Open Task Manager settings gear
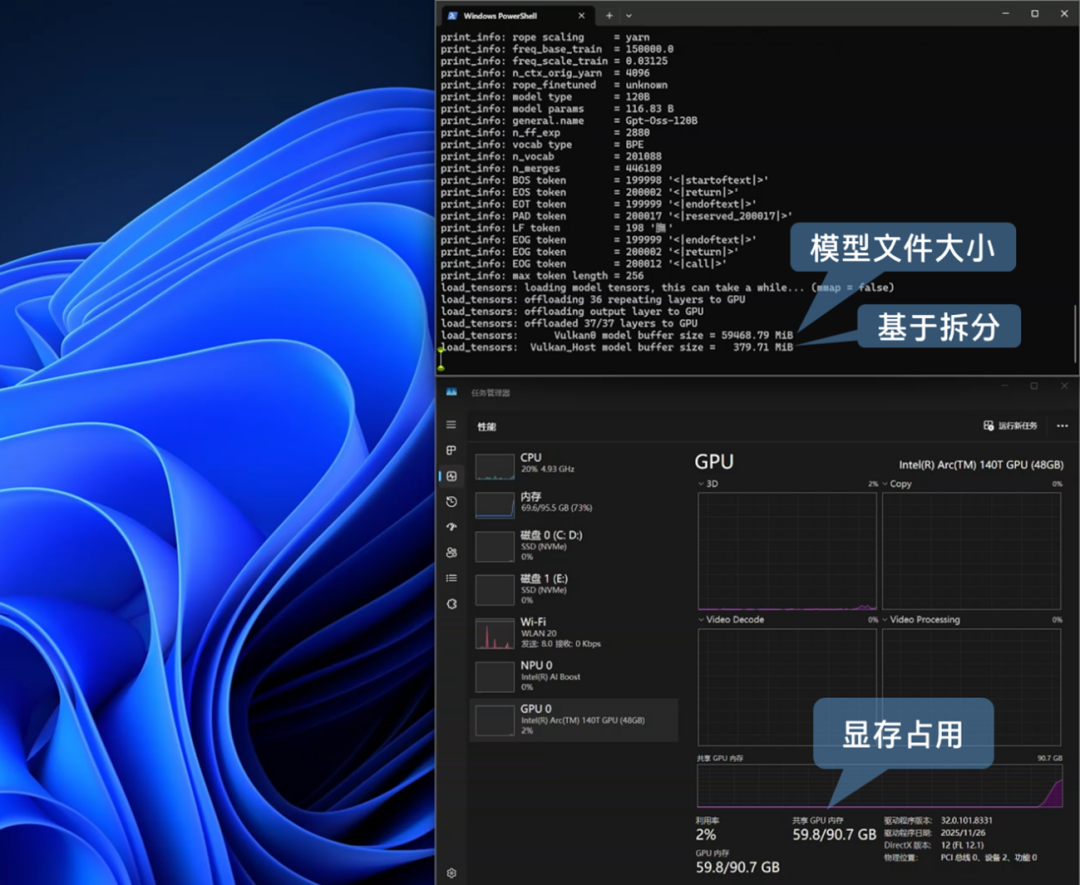Viewport: 1080px width, 885px height. point(451,873)
